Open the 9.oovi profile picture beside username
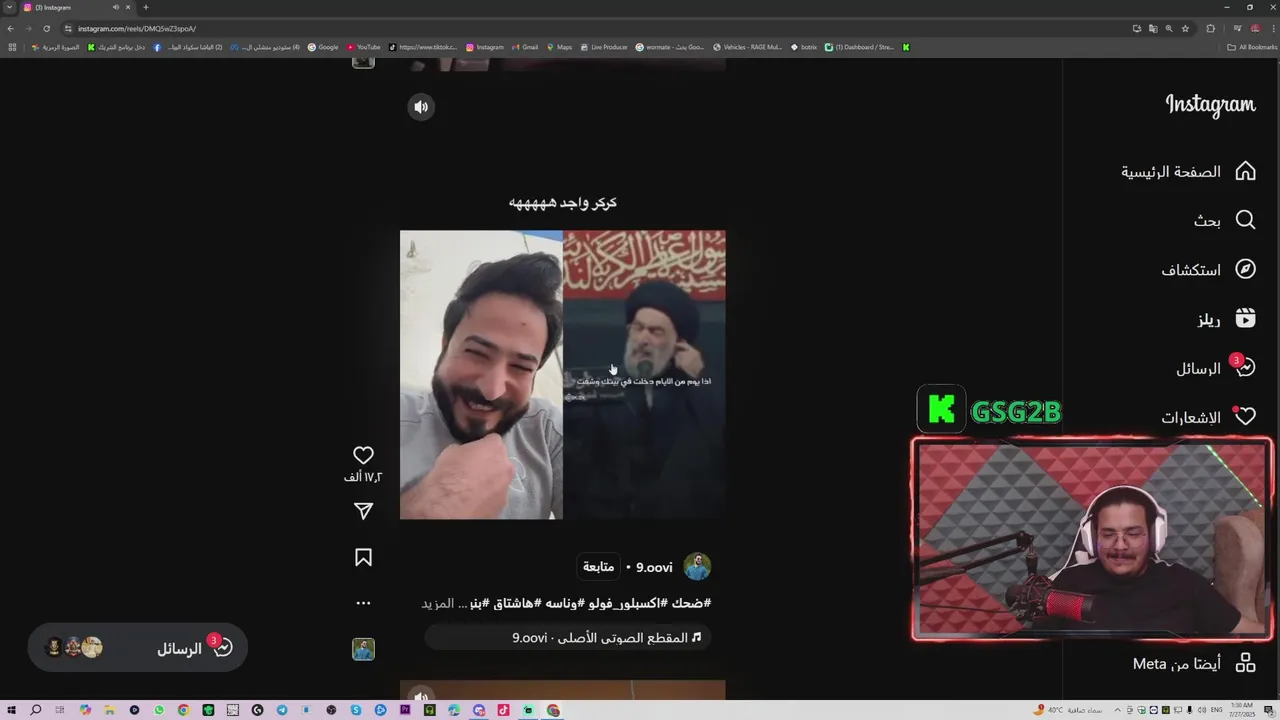 coord(697,567)
